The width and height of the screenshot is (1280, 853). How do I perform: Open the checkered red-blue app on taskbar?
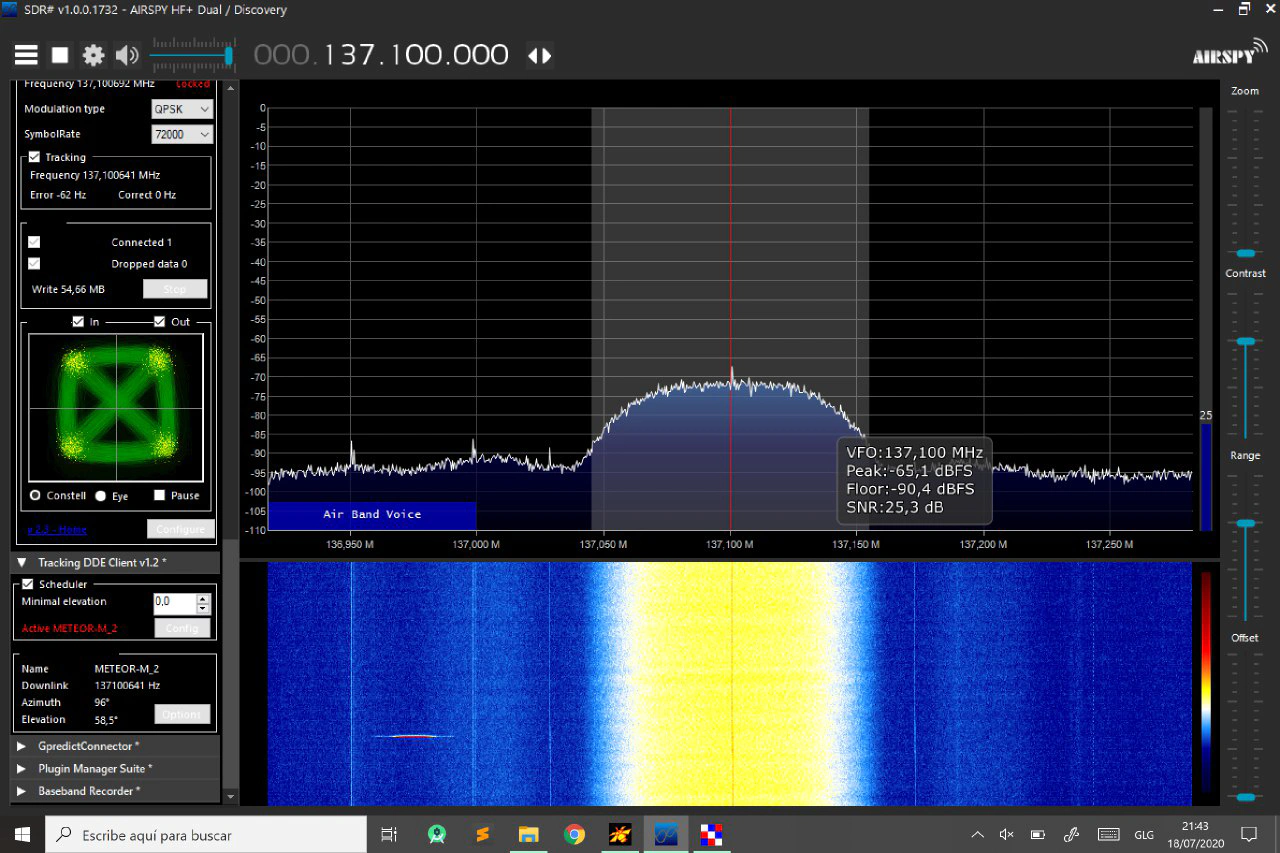[711, 834]
